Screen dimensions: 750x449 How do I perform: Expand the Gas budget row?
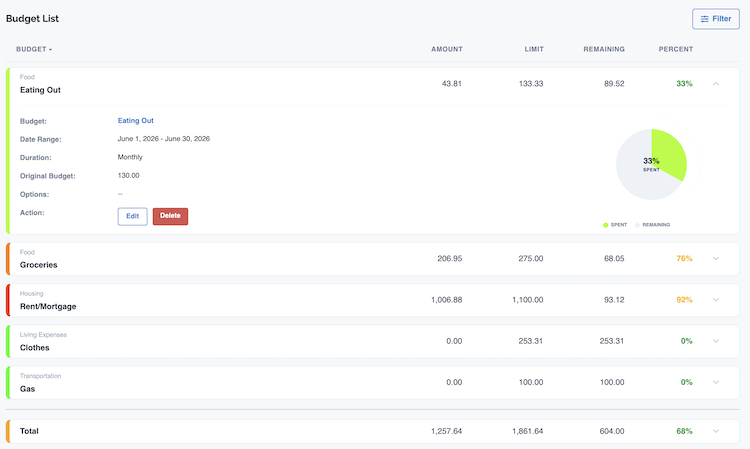click(716, 382)
